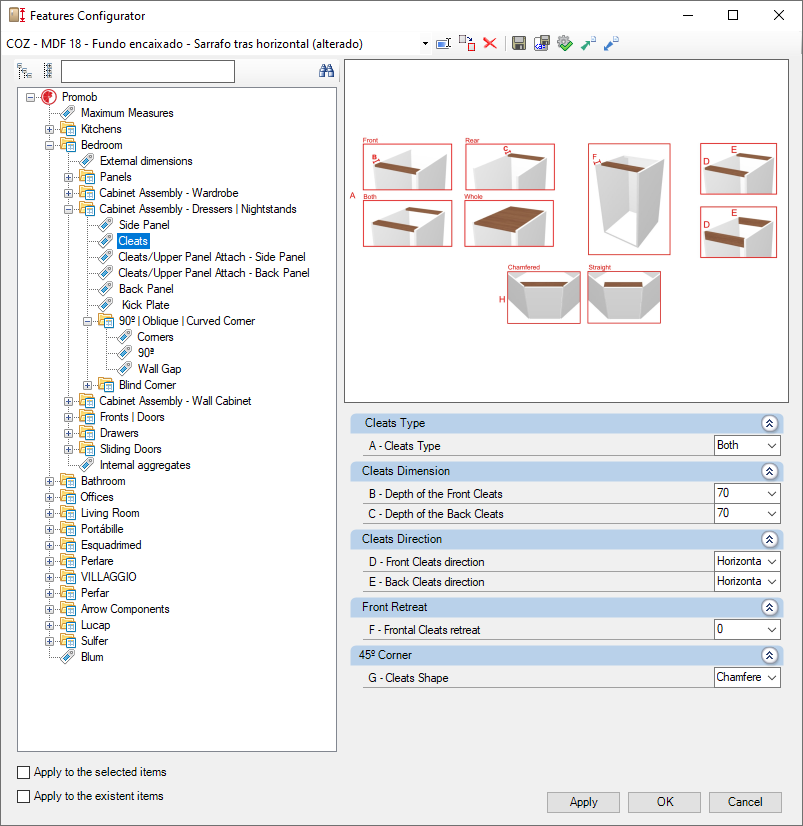Click the OK button
803x826 pixels.
664,802
